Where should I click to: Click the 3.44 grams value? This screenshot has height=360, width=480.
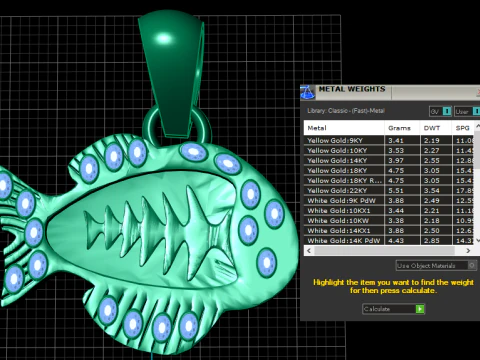coord(396,211)
